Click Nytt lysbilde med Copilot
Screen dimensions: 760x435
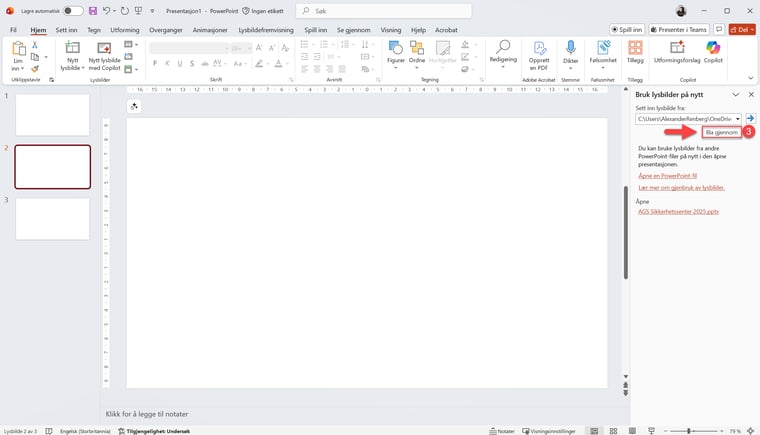coord(104,56)
